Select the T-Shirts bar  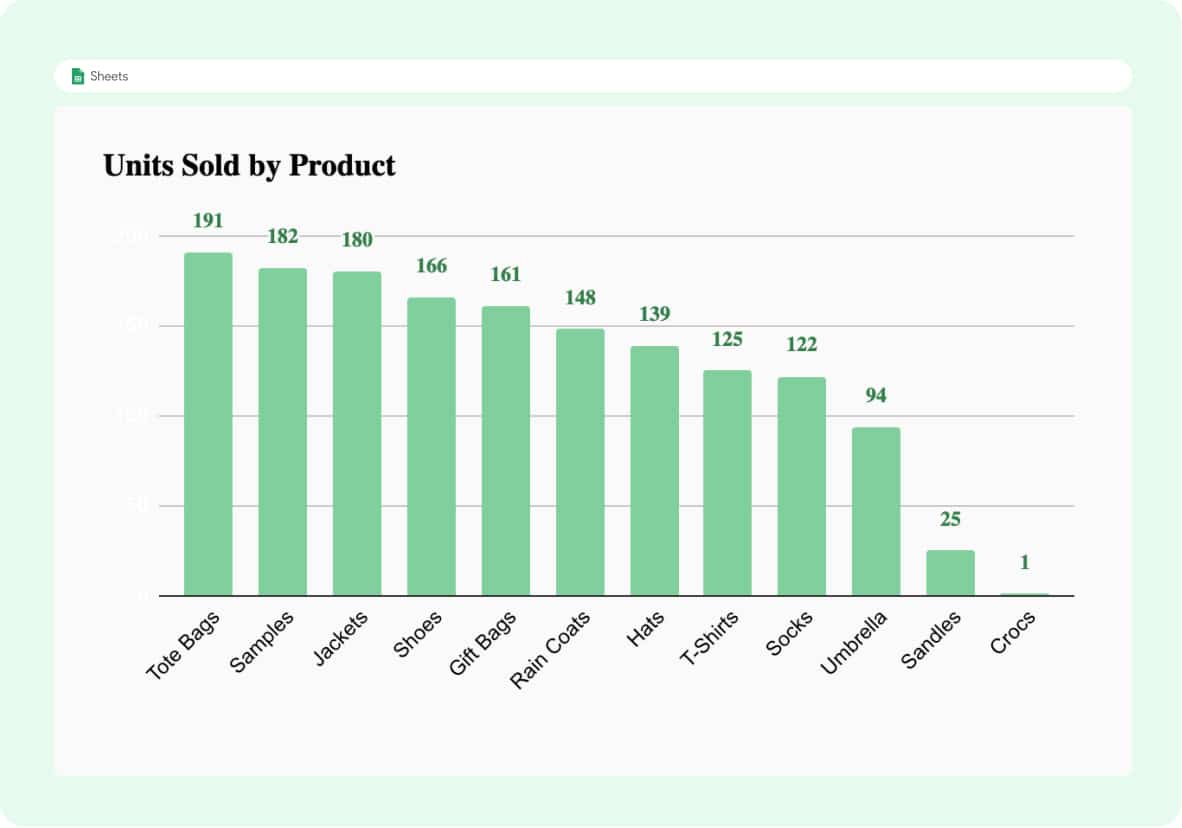click(x=727, y=483)
